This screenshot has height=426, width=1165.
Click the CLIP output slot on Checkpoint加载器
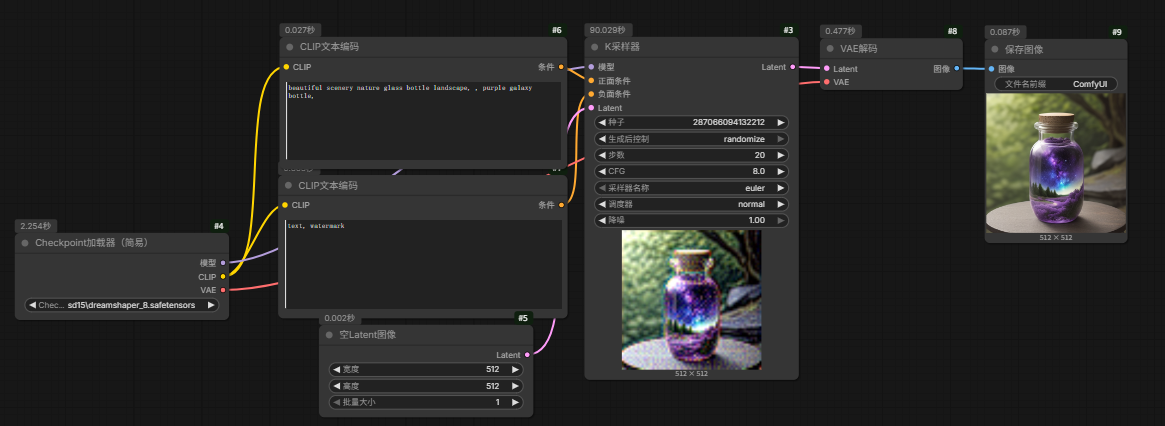(223, 277)
